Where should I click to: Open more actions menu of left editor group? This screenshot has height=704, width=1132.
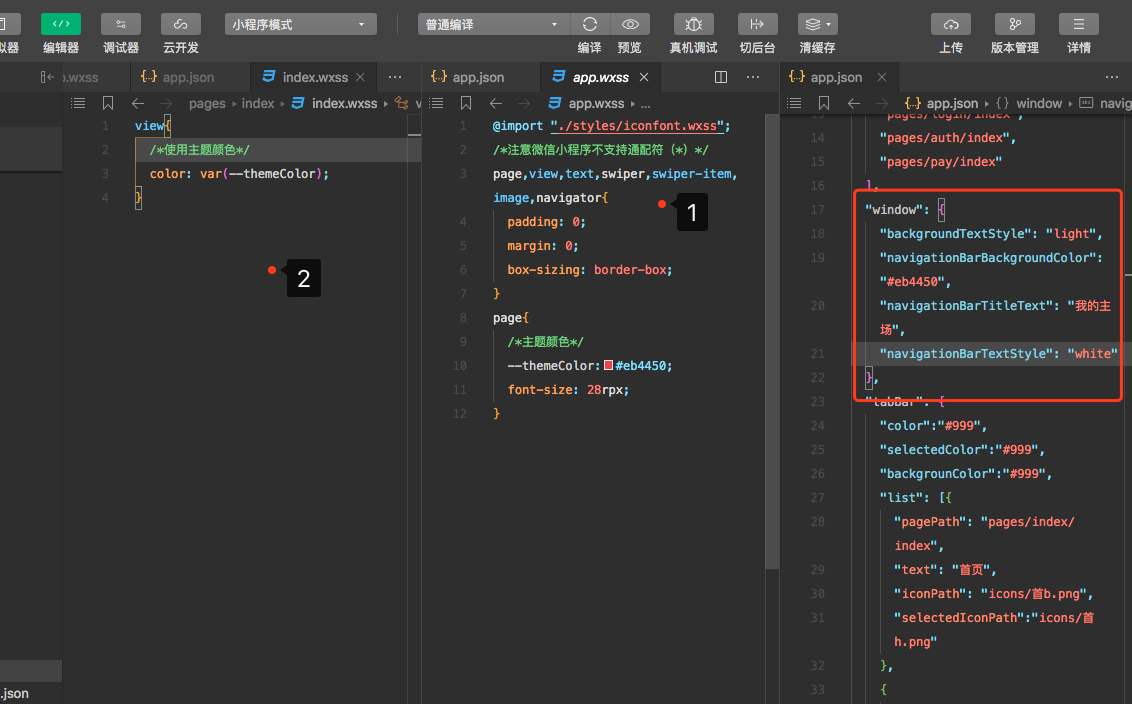(395, 77)
